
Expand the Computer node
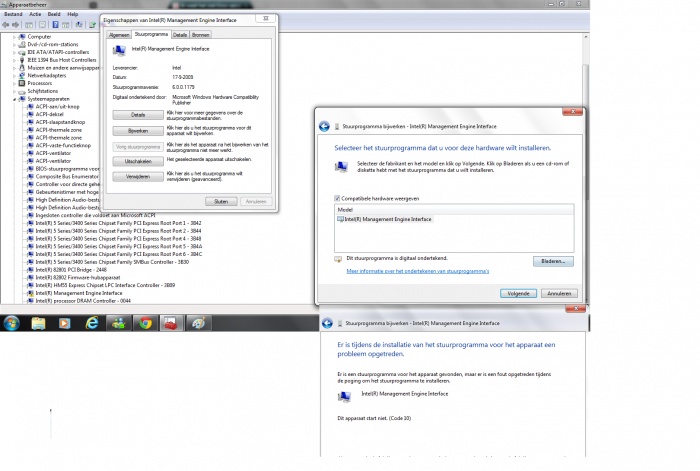click(x=14, y=37)
